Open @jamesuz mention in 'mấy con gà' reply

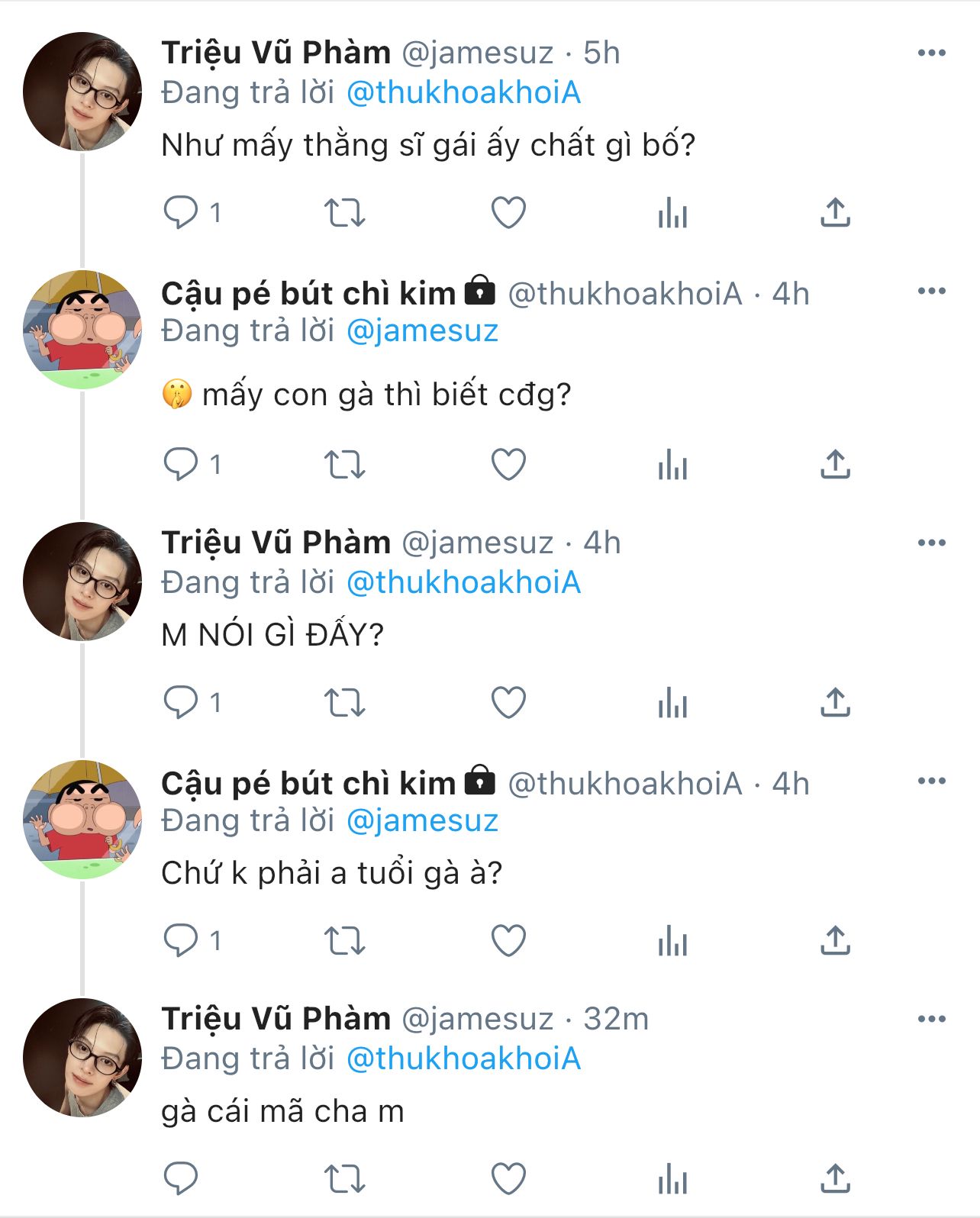point(422,331)
